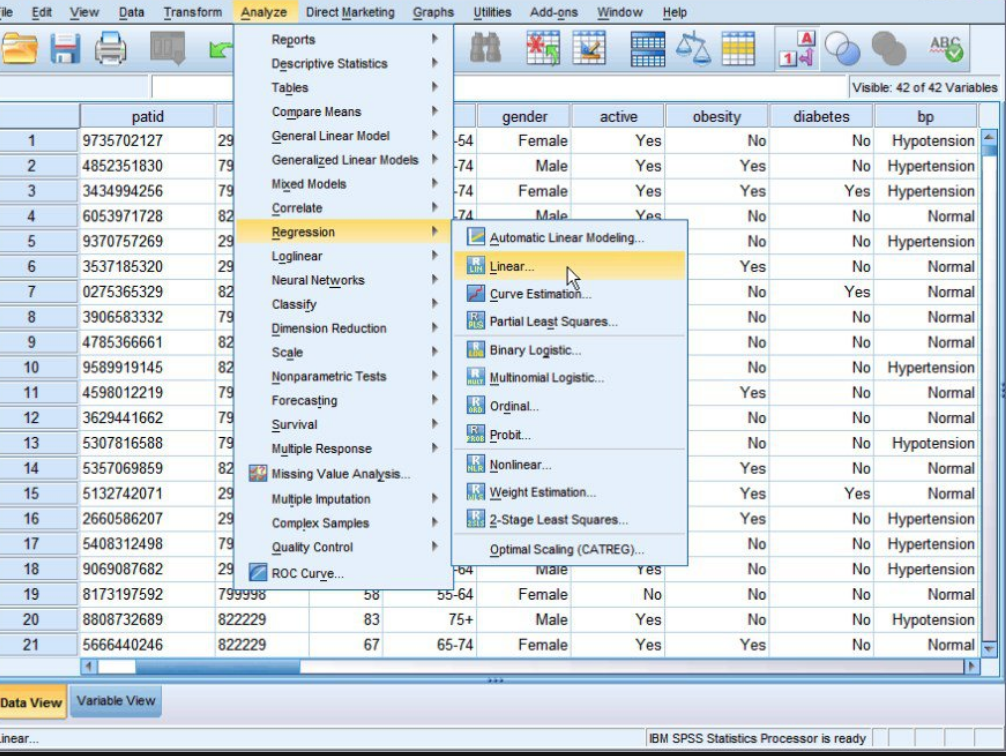Switch to Variable View tab
This screenshot has width=1006, height=756.
tap(116, 701)
